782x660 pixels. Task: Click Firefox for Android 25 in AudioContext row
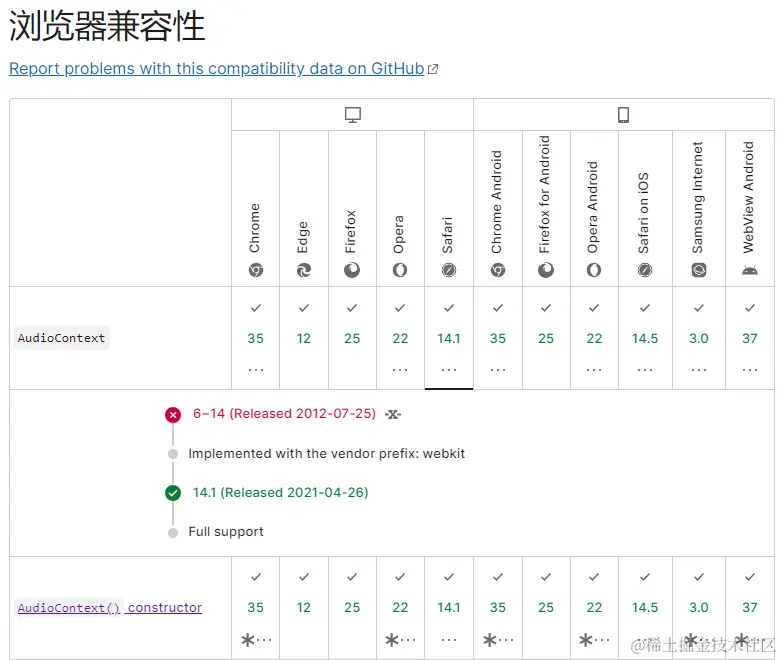pos(546,338)
